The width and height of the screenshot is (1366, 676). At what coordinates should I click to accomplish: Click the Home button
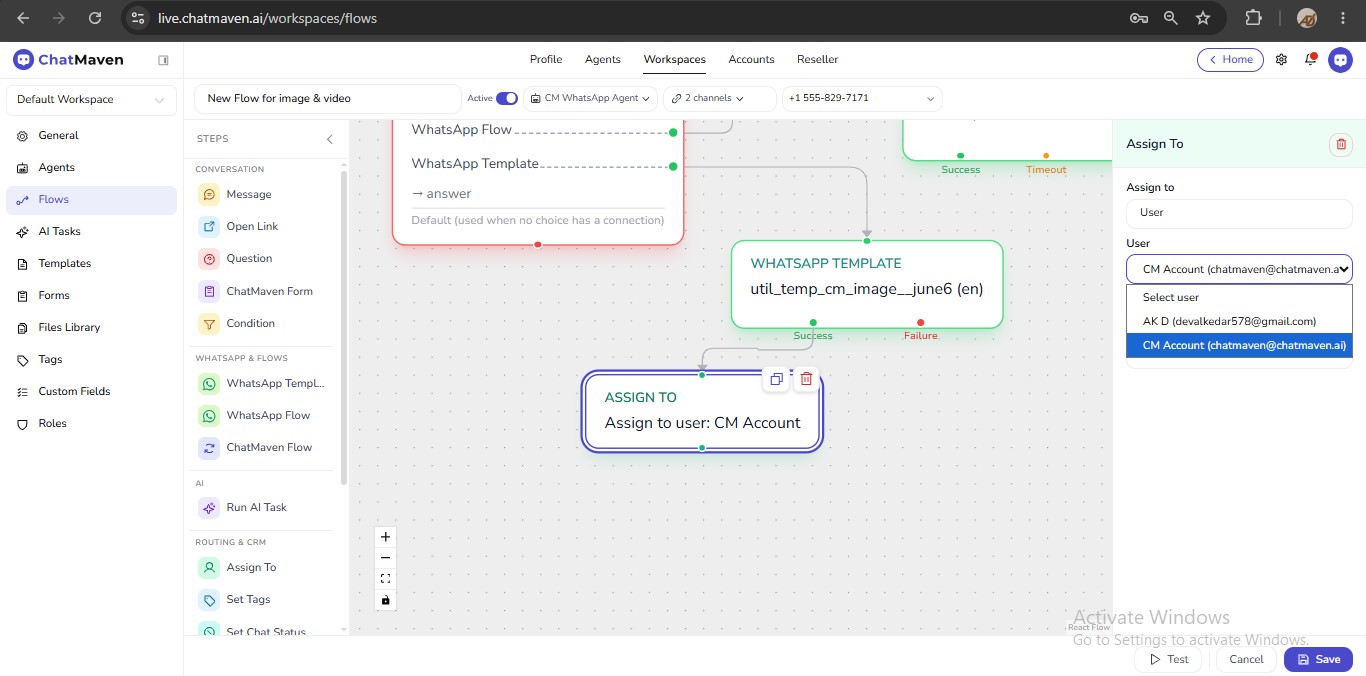click(1230, 60)
